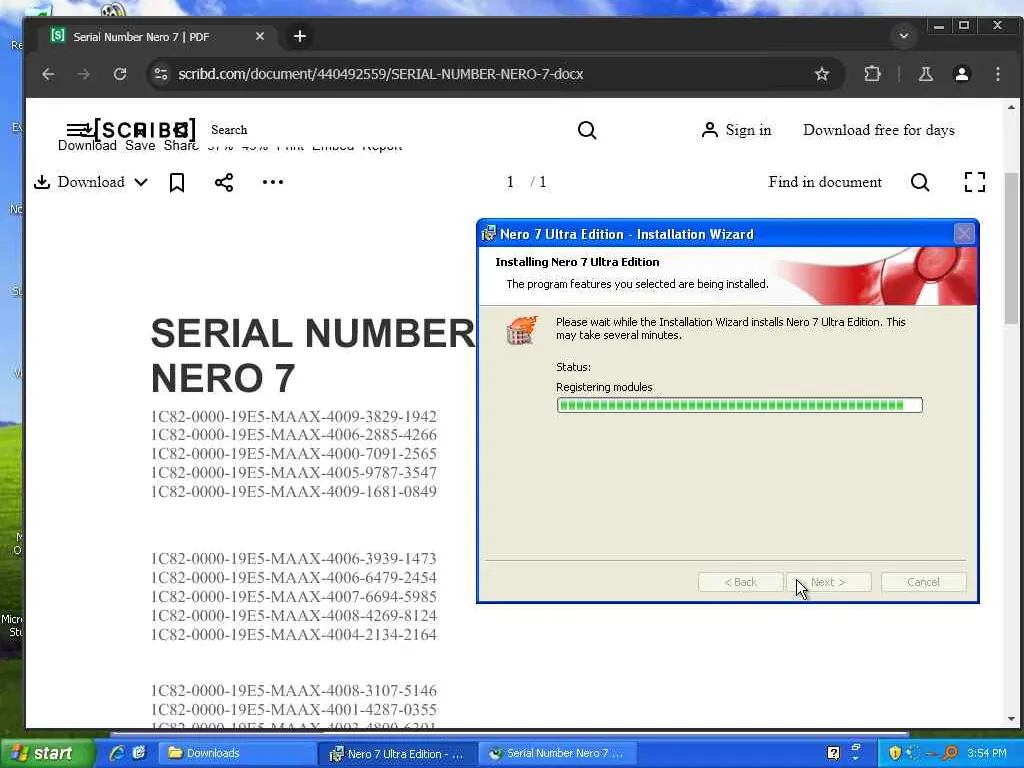Select serial ending 4009-1681-0849

[294, 492]
